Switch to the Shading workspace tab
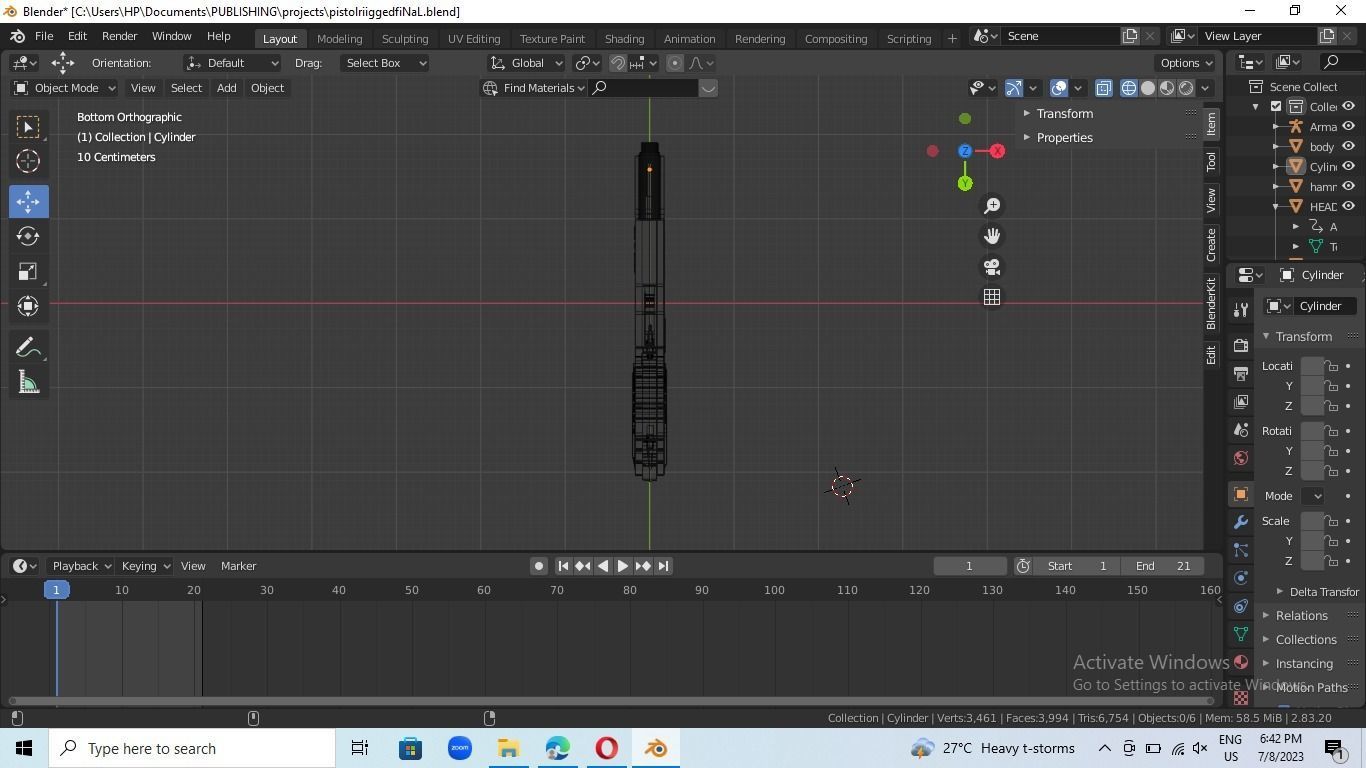 [624, 38]
